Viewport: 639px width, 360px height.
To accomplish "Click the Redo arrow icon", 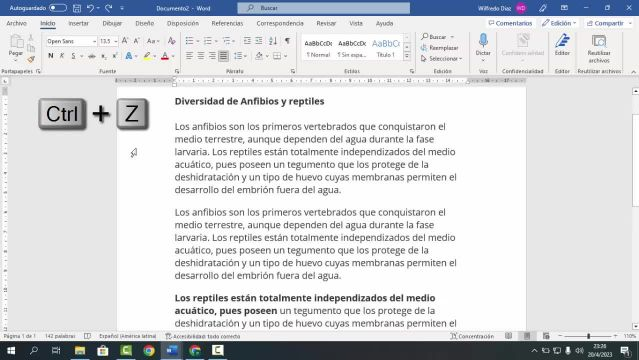I will pyautogui.click(x=108, y=8).
